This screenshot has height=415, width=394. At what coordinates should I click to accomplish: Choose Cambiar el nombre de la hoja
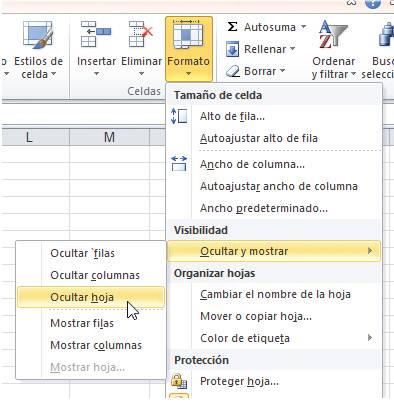click(274, 294)
